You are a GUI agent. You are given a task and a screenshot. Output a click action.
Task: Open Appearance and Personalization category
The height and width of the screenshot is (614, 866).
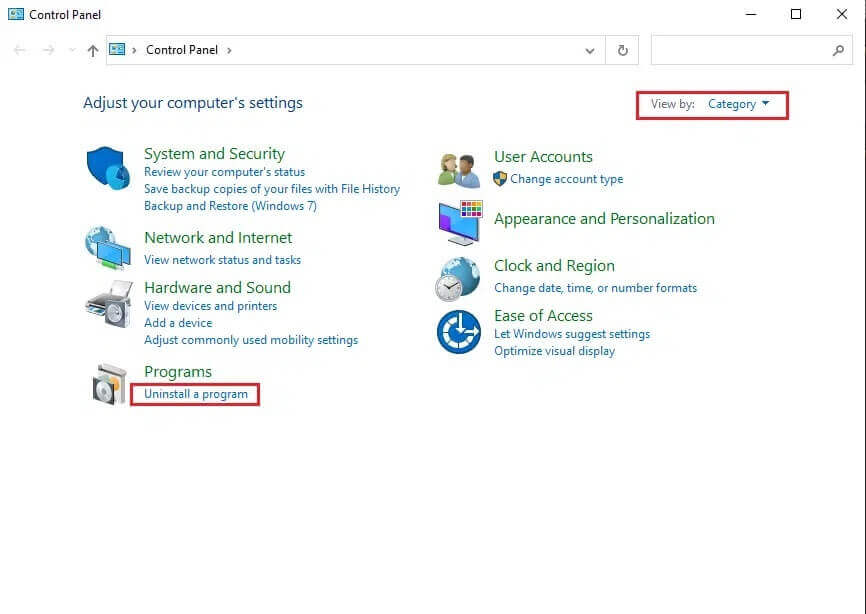(x=604, y=219)
